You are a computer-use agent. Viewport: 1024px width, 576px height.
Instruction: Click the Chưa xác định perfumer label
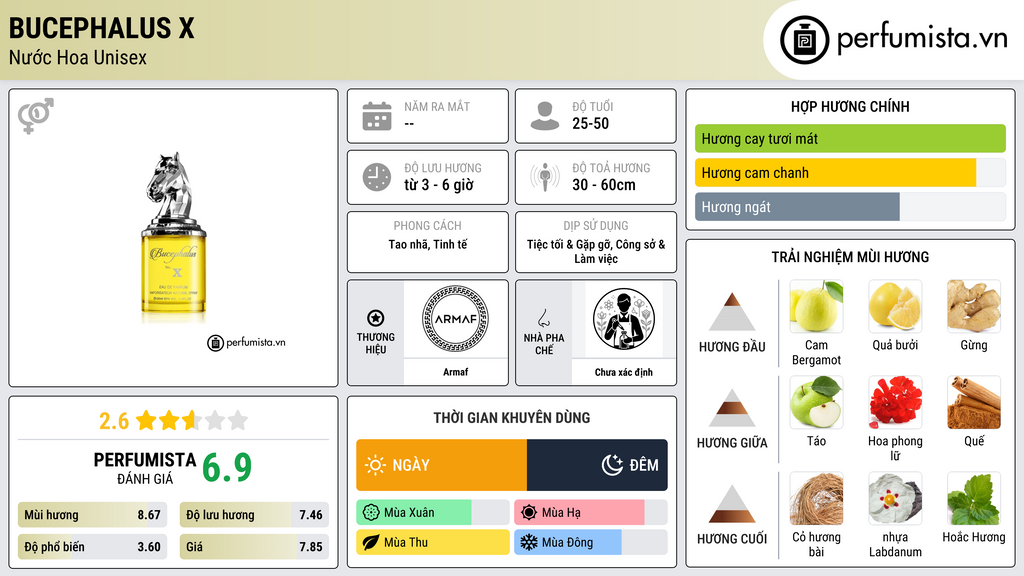coord(624,372)
